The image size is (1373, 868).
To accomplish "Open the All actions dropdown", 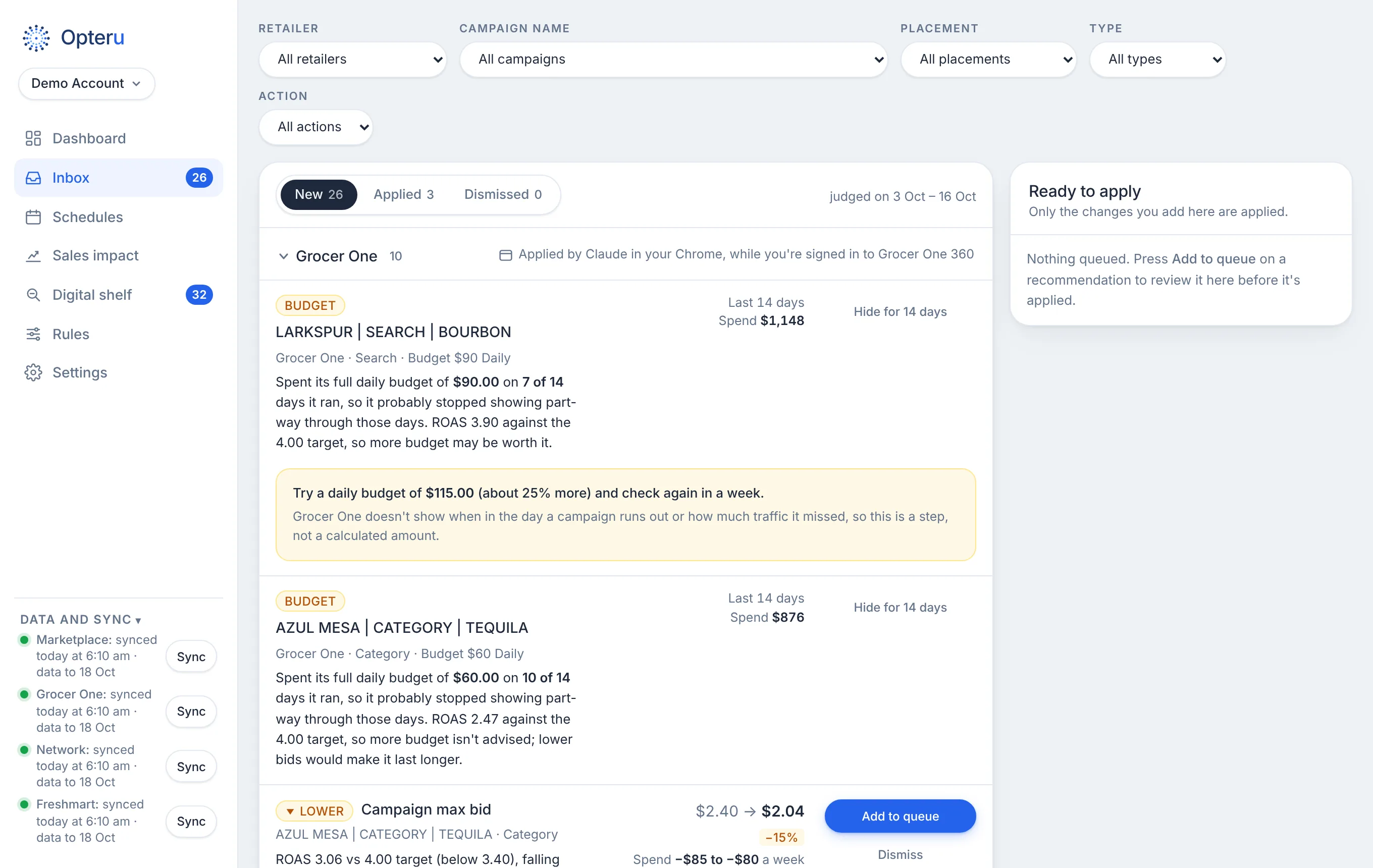I will click(315, 127).
